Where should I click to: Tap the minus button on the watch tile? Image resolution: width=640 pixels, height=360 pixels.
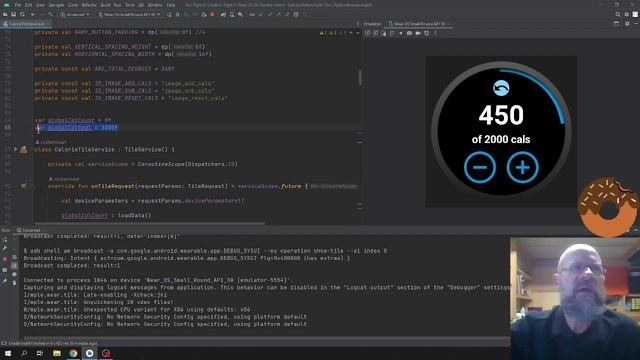(x=480, y=167)
